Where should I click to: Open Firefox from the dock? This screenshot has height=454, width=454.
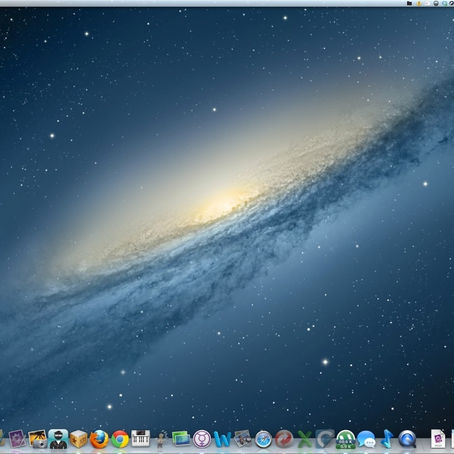click(x=99, y=439)
